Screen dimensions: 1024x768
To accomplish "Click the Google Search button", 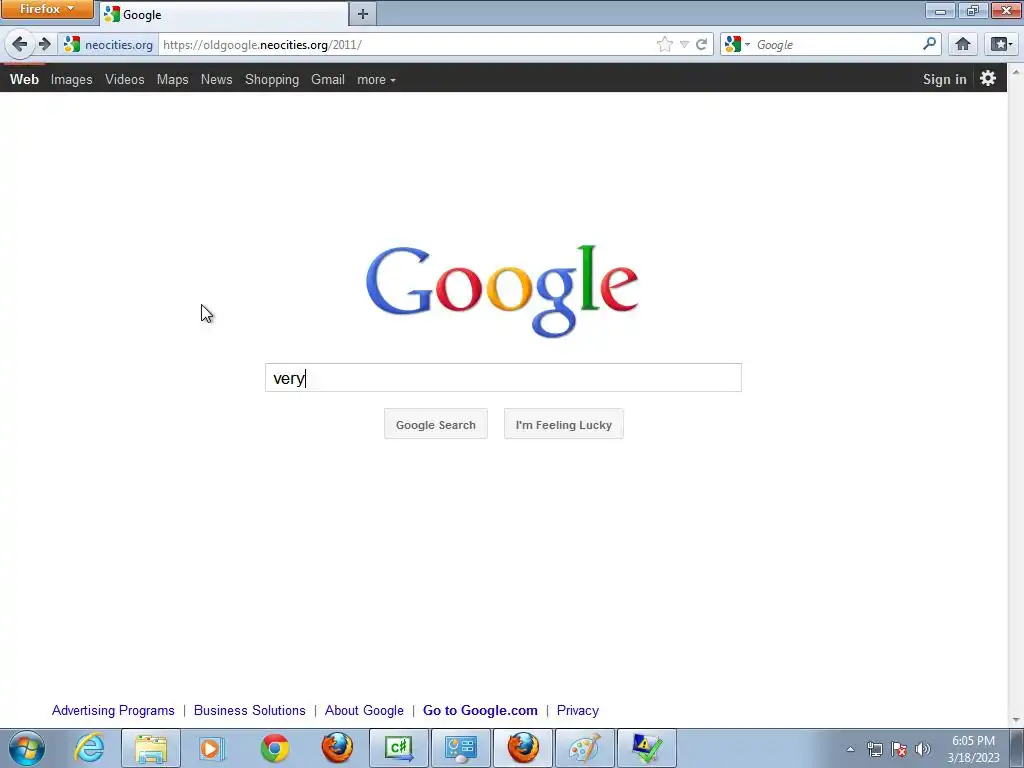I will click(436, 424).
